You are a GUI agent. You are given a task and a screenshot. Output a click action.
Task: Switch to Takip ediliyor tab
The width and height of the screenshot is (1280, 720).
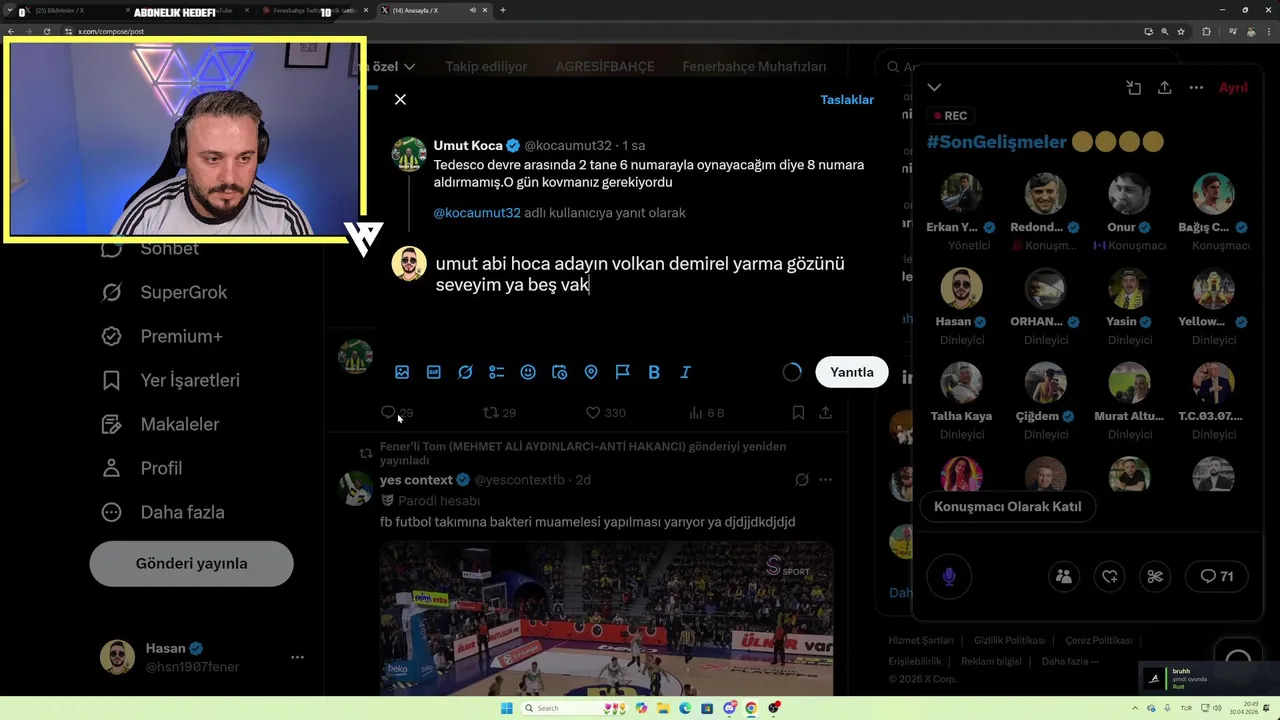[486, 67]
